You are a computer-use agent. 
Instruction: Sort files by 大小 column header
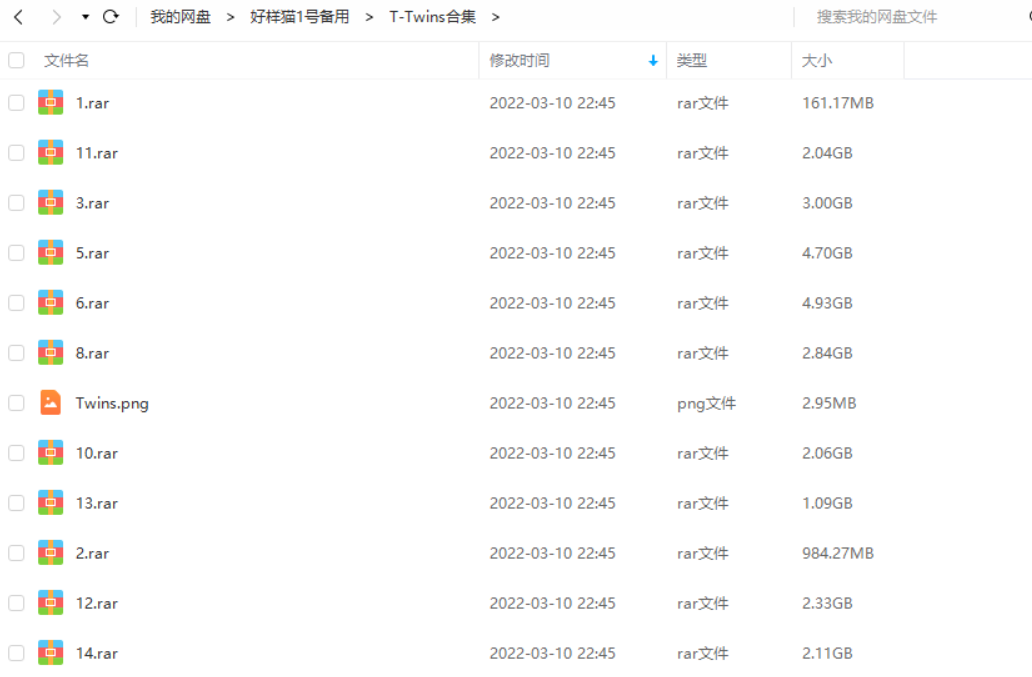pyautogui.click(x=816, y=61)
